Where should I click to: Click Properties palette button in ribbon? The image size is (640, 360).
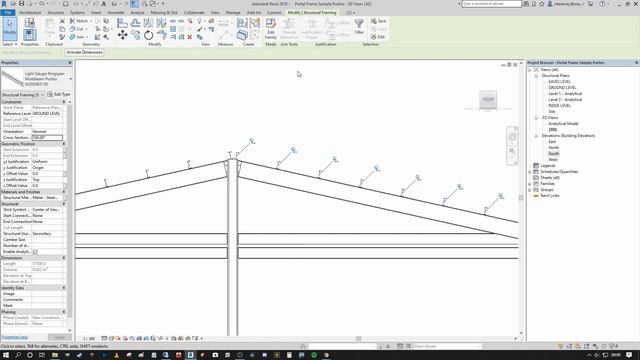pyautogui.click(x=29, y=35)
